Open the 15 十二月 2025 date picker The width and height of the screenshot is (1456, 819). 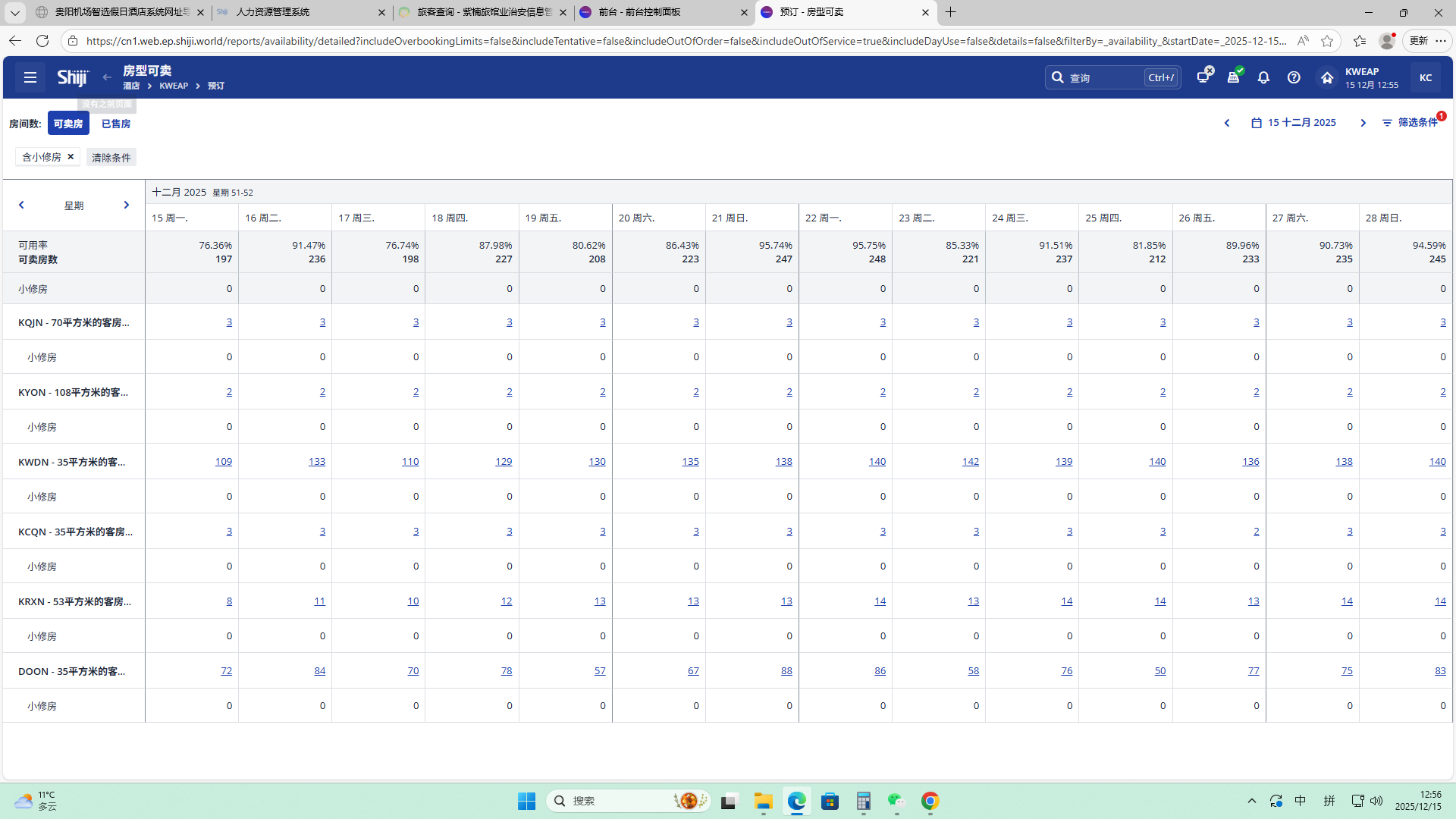(x=1294, y=123)
